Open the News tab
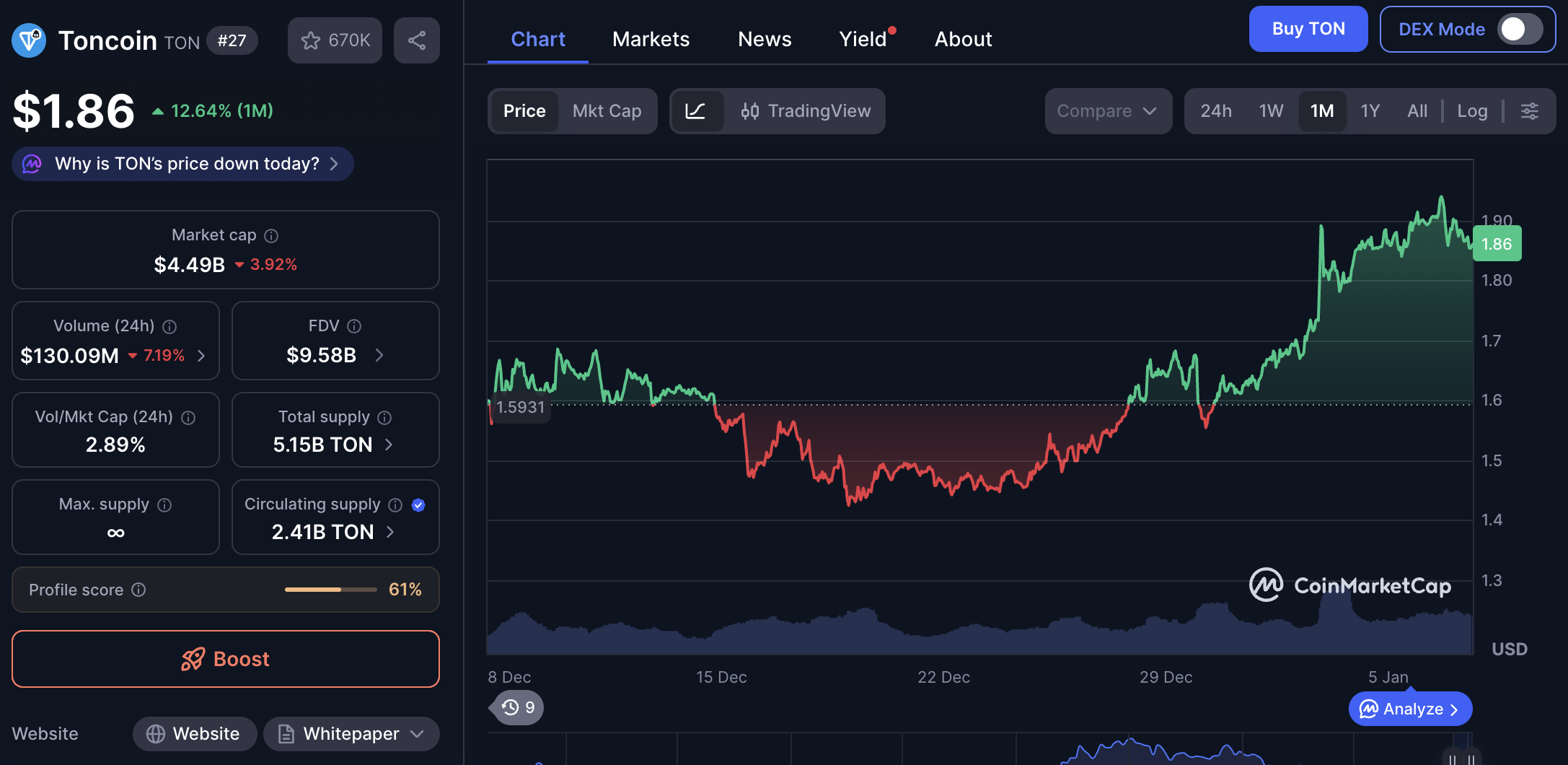 765,39
